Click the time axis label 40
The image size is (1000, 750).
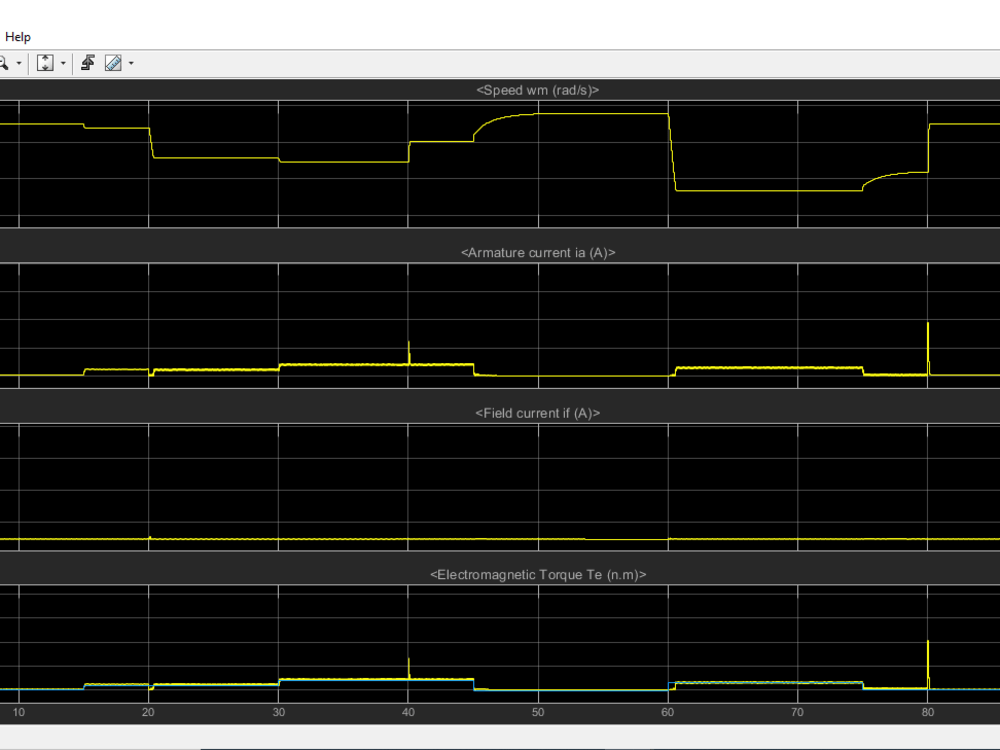(408, 712)
